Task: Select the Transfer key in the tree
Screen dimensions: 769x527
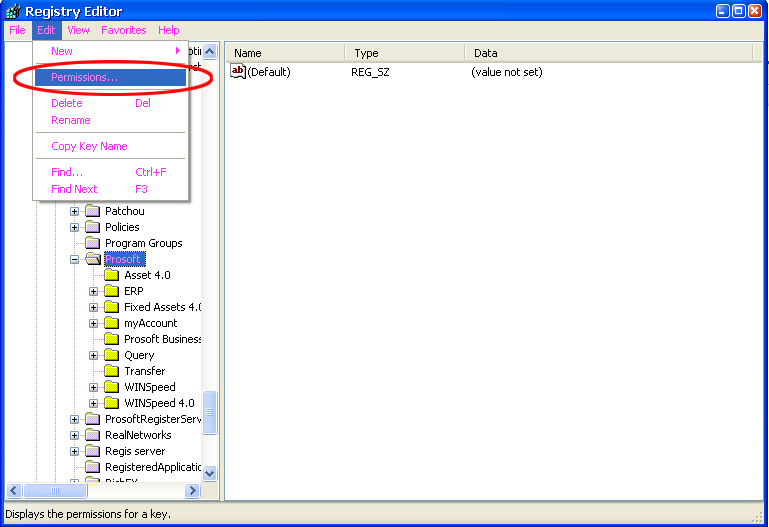Action: [x=144, y=371]
